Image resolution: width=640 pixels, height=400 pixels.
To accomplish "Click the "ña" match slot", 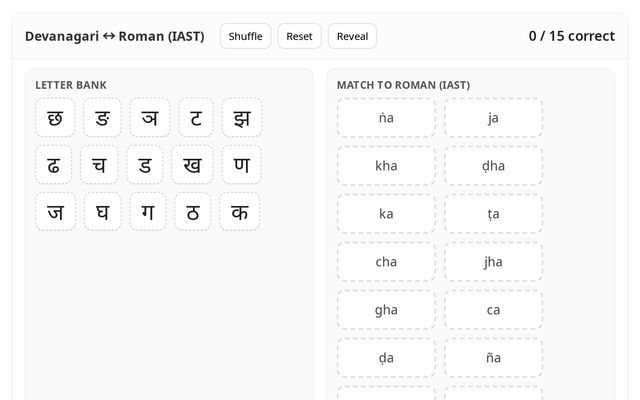I will [493, 358].
